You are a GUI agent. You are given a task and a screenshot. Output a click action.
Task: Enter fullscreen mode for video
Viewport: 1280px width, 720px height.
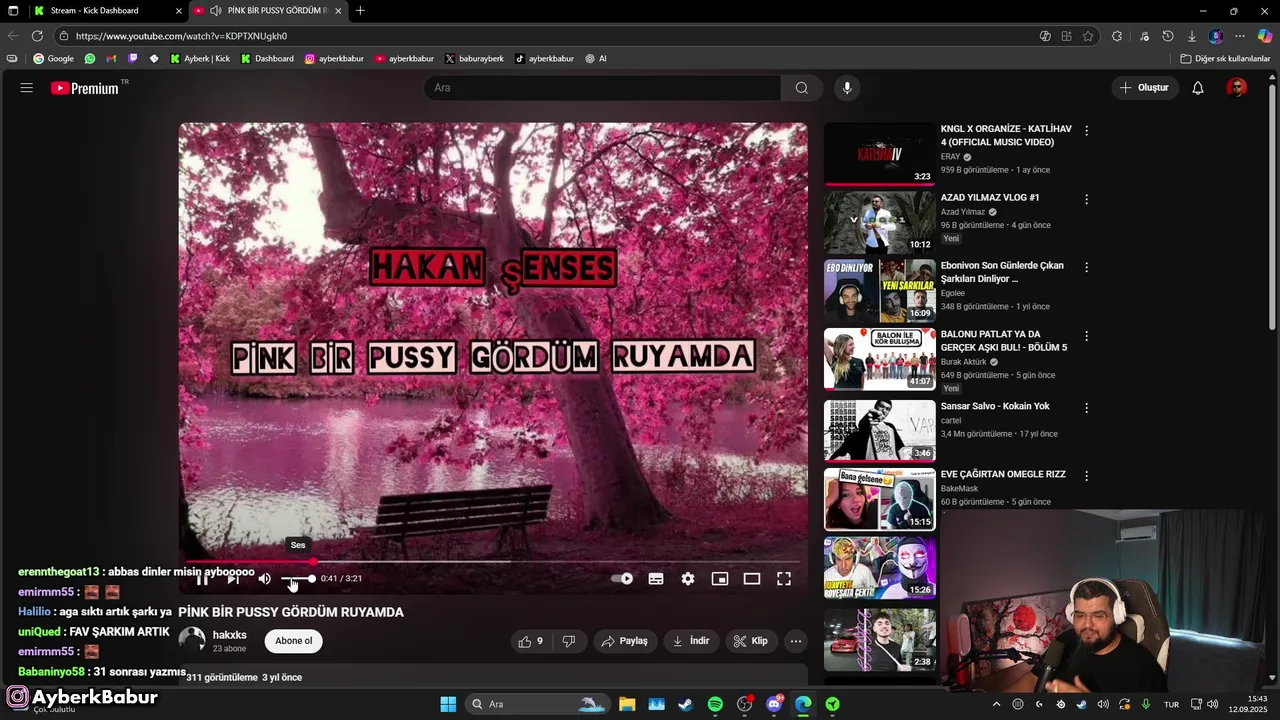pos(784,579)
